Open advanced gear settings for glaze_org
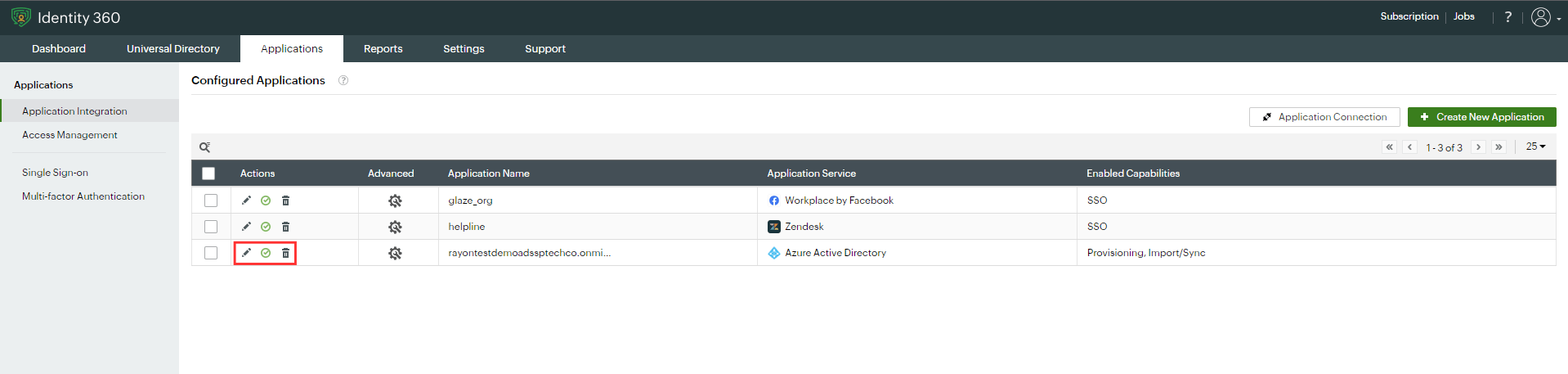The height and width of the screenshot is (374, 1568). [395, 201]
